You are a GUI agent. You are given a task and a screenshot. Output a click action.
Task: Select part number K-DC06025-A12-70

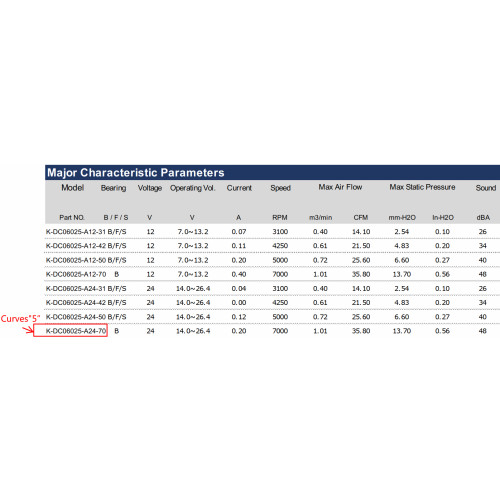pyautogui.click(x=76, y=274)
